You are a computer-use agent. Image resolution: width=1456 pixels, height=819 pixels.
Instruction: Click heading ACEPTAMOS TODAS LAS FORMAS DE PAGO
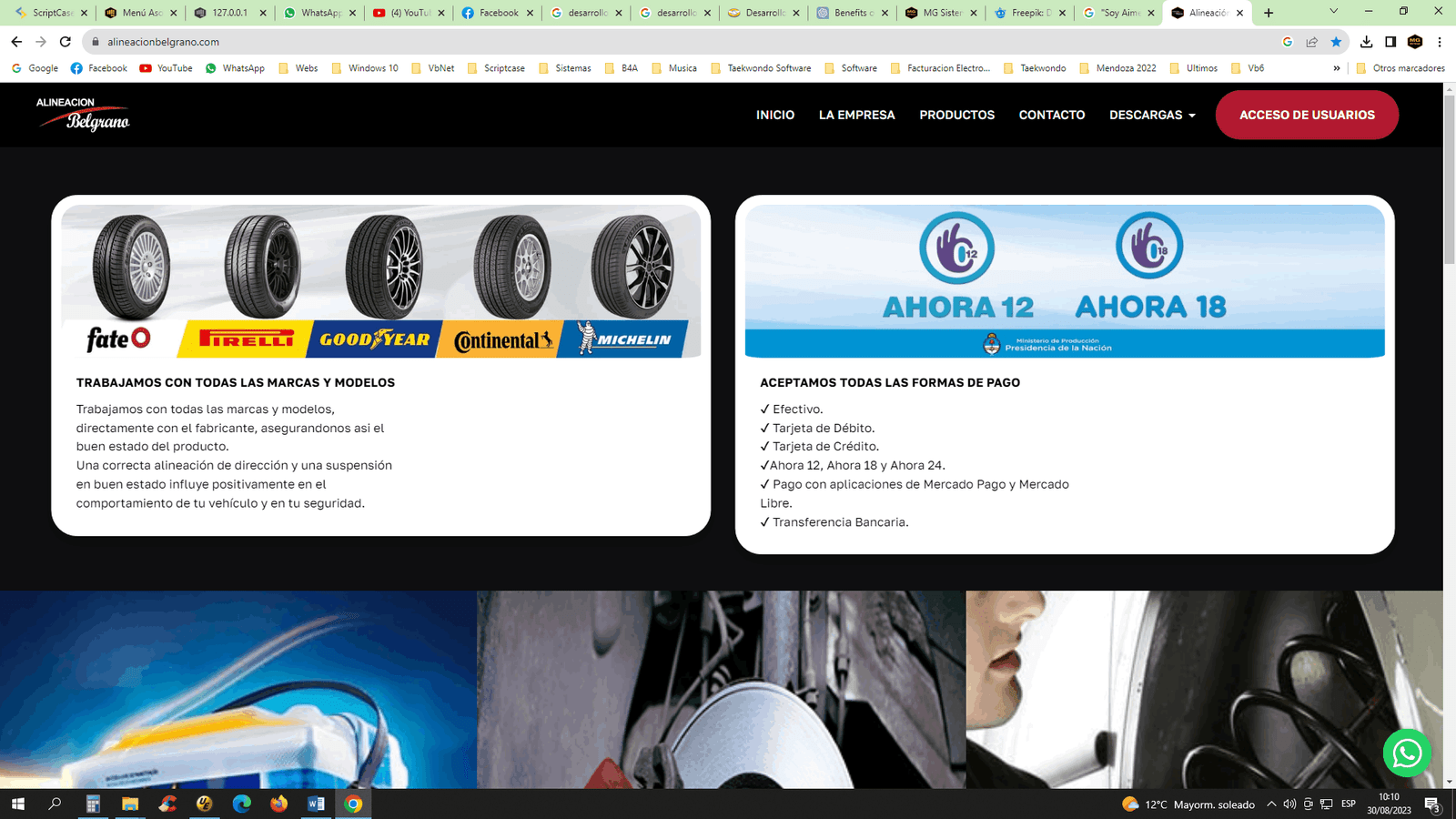pyautogui.click(x=890, y=383)
